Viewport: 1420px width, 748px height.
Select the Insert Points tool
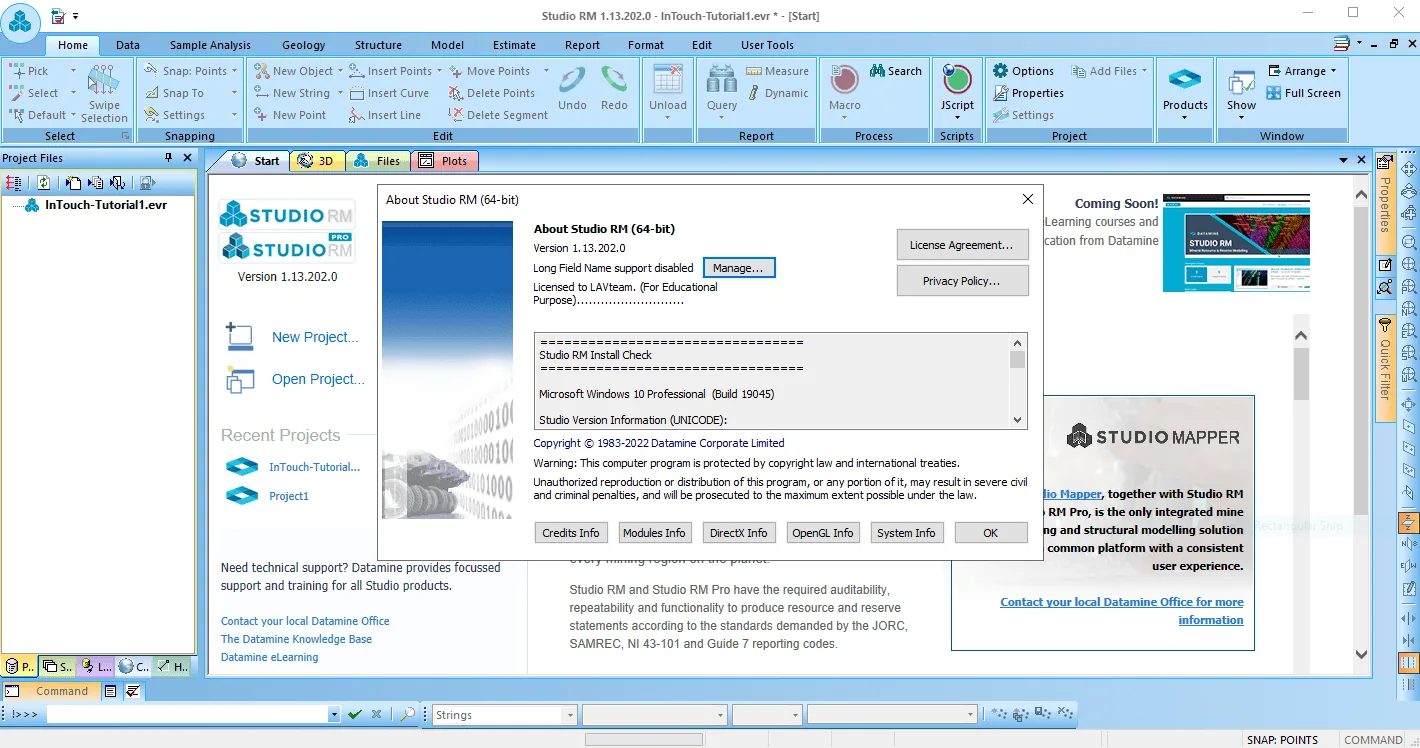pos(391,71)
